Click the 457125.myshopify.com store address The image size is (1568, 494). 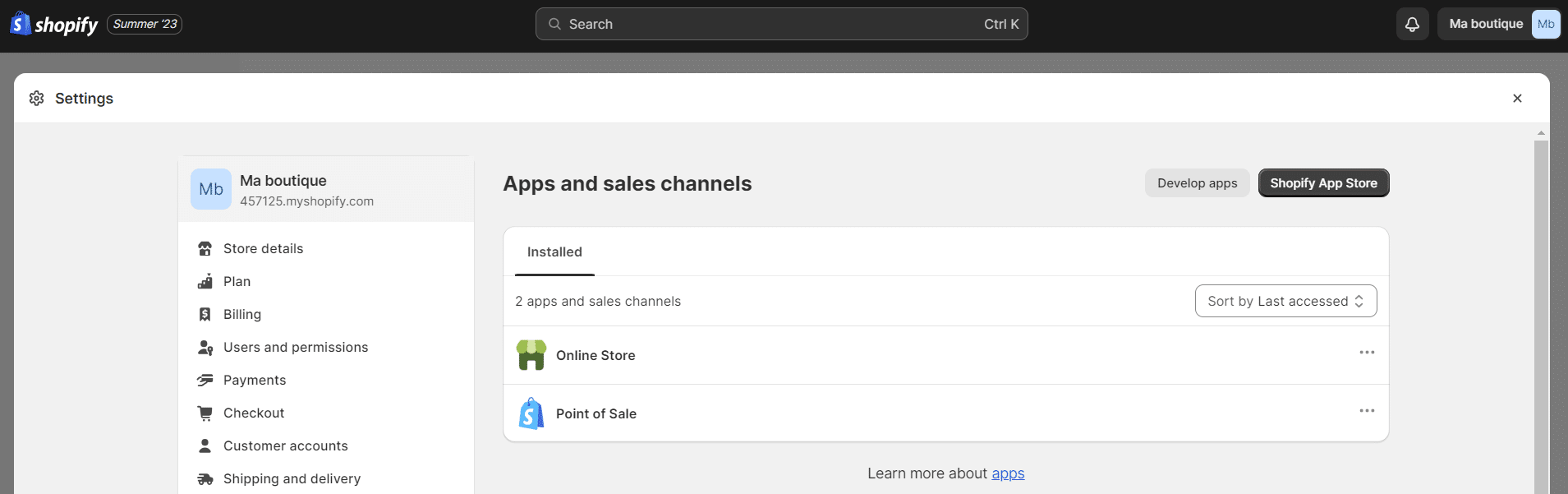tap(306, 201)
